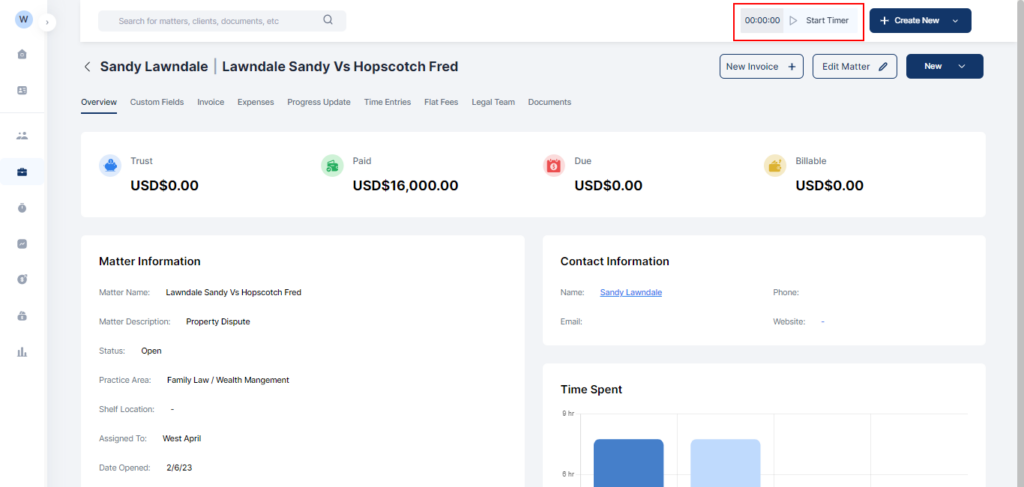Viewport: 1024px width, 487px height.
Task: Expand the New dropdown button
Action: 961,66
